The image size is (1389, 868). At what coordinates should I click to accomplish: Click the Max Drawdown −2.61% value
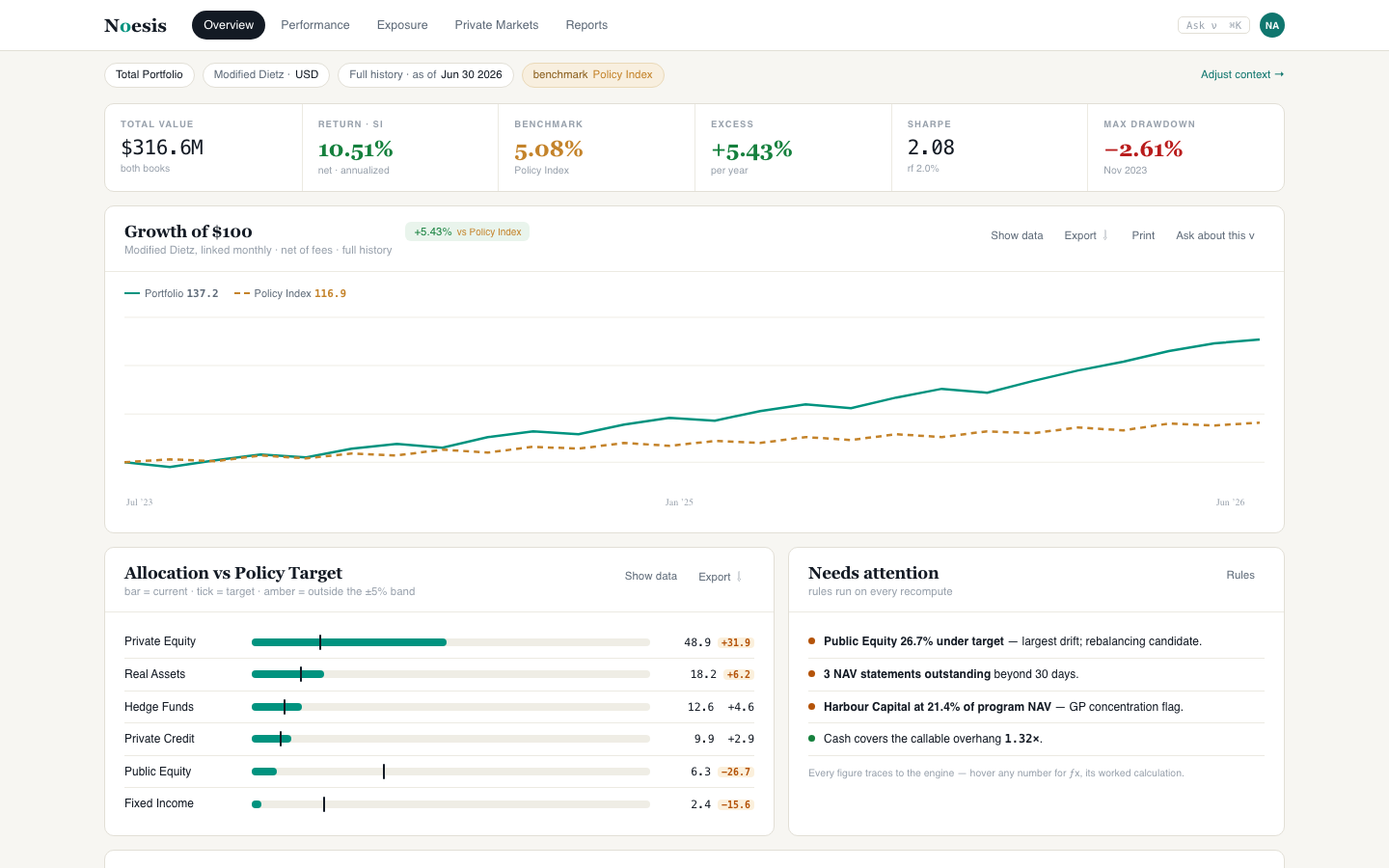(x=1143, y=149)
